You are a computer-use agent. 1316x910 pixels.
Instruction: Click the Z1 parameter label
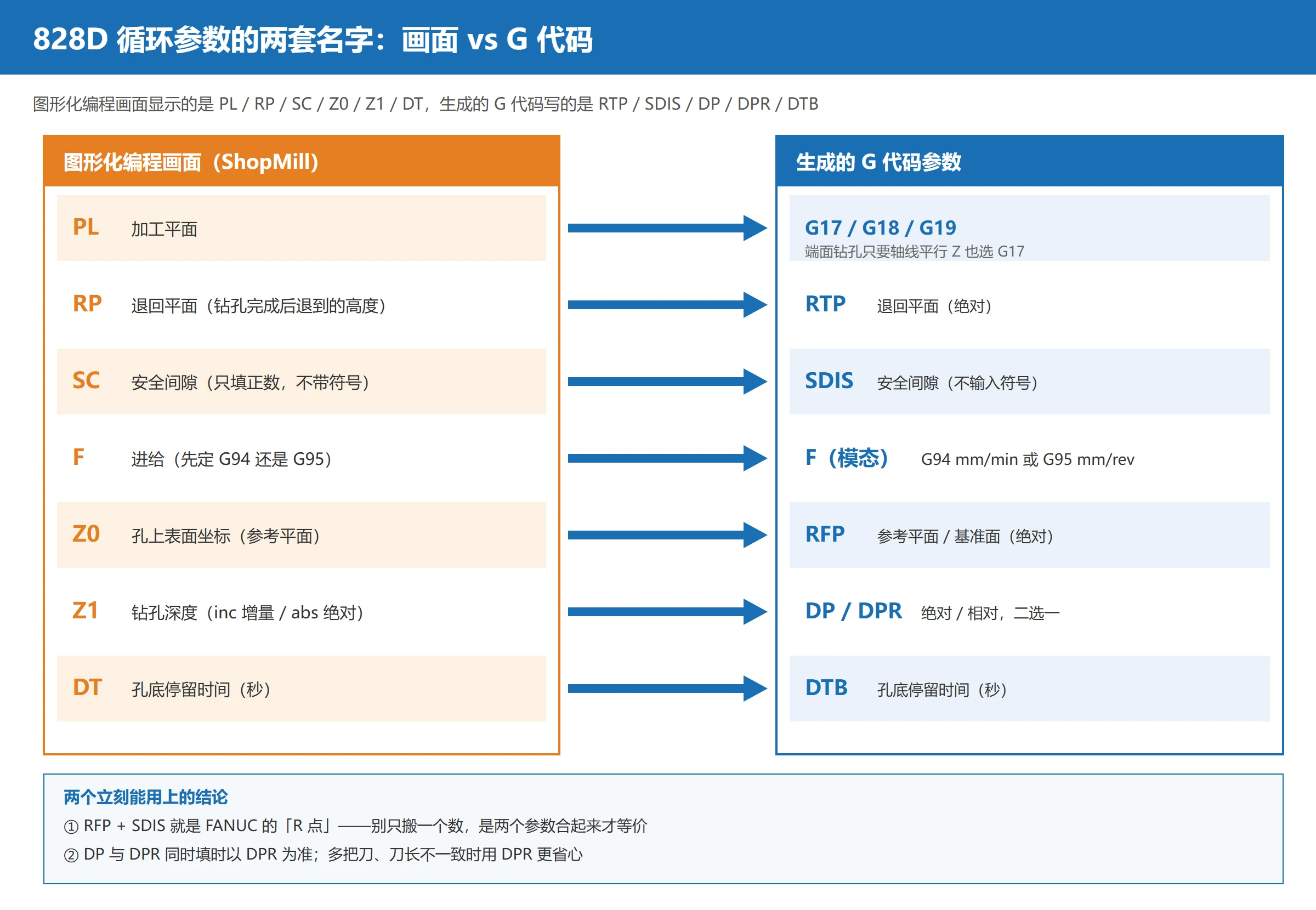(85, 611)
